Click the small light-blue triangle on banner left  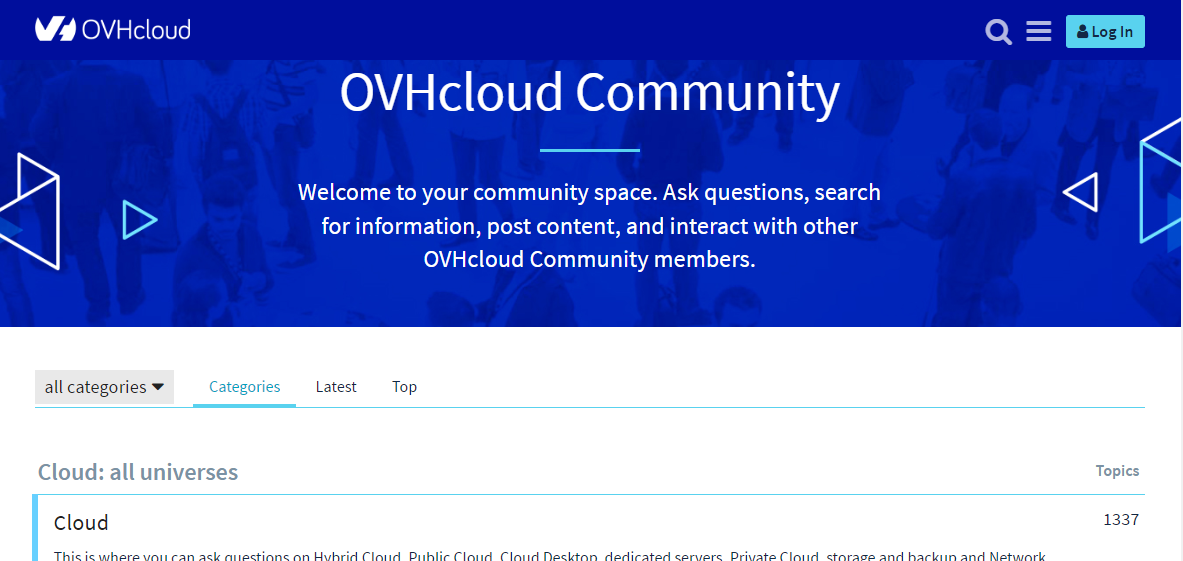pyautogui.click(x=139, y=220)
